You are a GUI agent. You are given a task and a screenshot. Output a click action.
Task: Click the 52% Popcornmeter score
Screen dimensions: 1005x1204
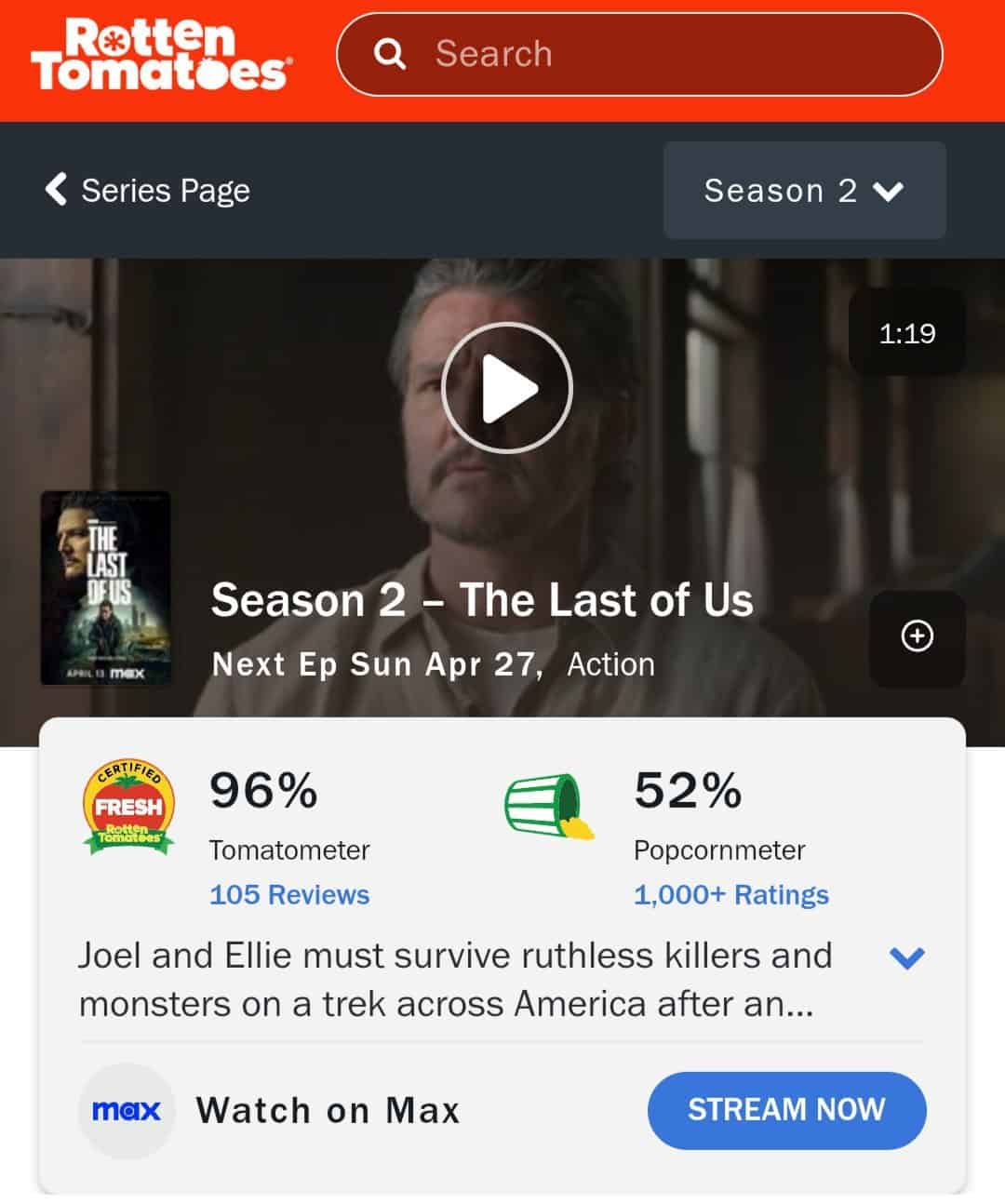(688, 790)
